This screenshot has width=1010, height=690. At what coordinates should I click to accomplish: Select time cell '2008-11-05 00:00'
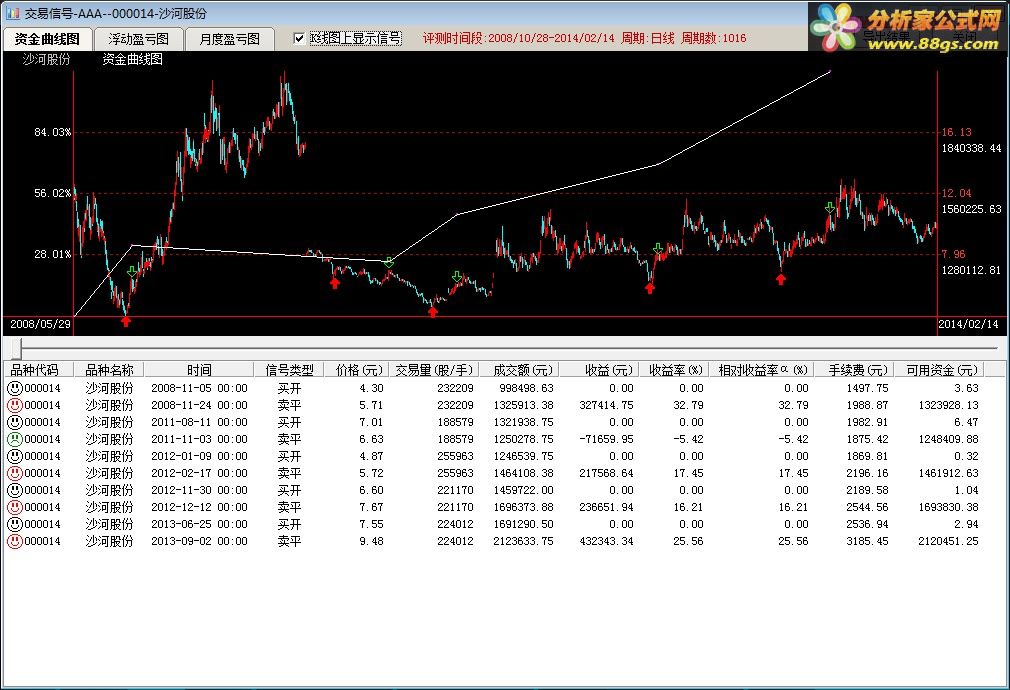199,388
